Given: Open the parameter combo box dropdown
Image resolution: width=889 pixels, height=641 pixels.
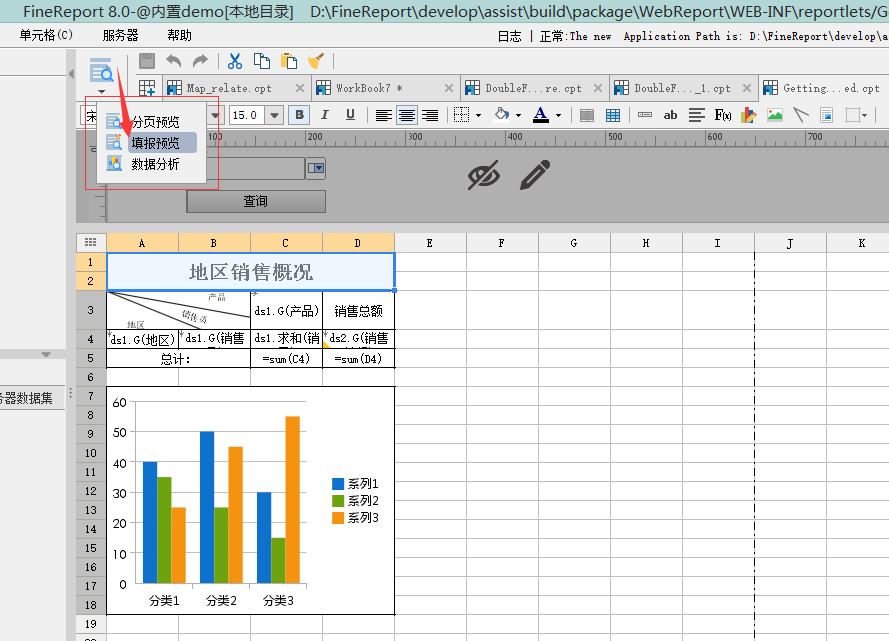Looking at the screenshot, I should (x=316, y=168).
